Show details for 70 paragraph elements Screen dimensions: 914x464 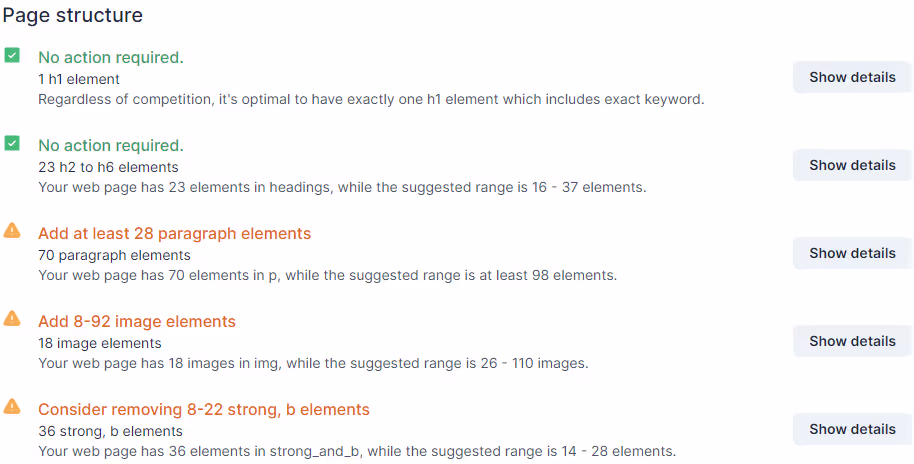pos(852,253)
